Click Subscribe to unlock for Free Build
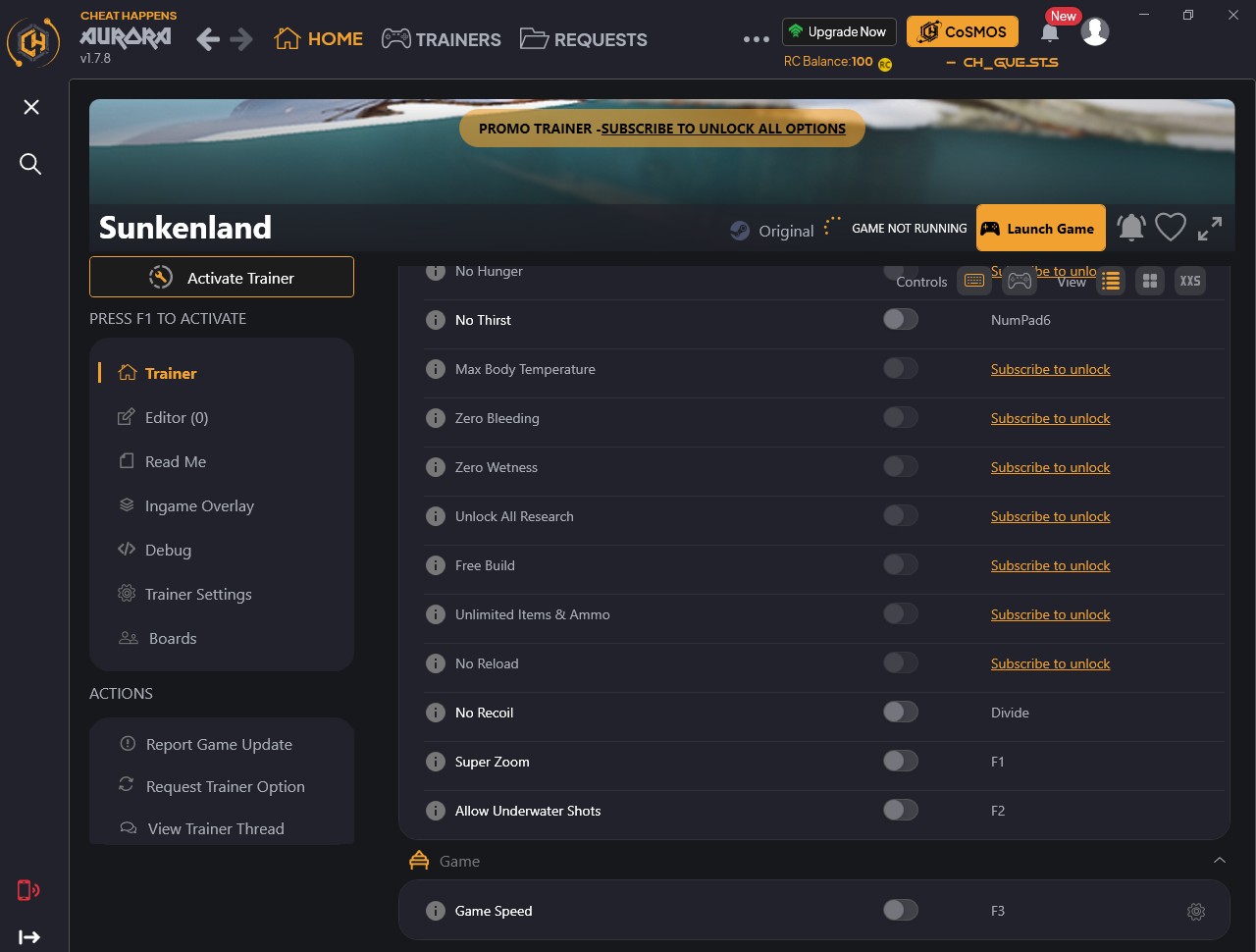The image size is (1256, 952). (x=1050, y=565)
